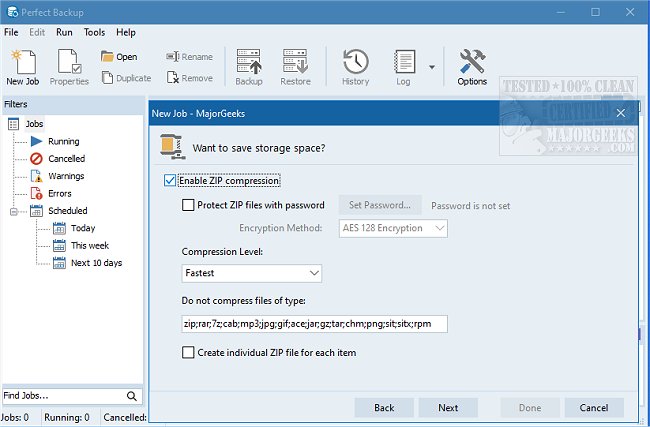Open Compression Level dropdown
Image resolution: width=650 pixels, height=427 pixels.
click(x=252, y=273)
